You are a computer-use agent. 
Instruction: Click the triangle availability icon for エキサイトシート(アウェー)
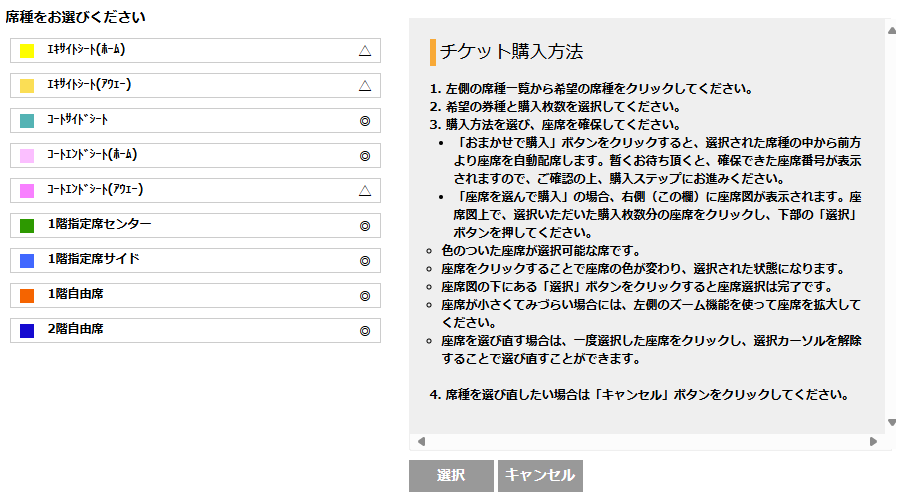pyautogui.click(x=365, y=85)
